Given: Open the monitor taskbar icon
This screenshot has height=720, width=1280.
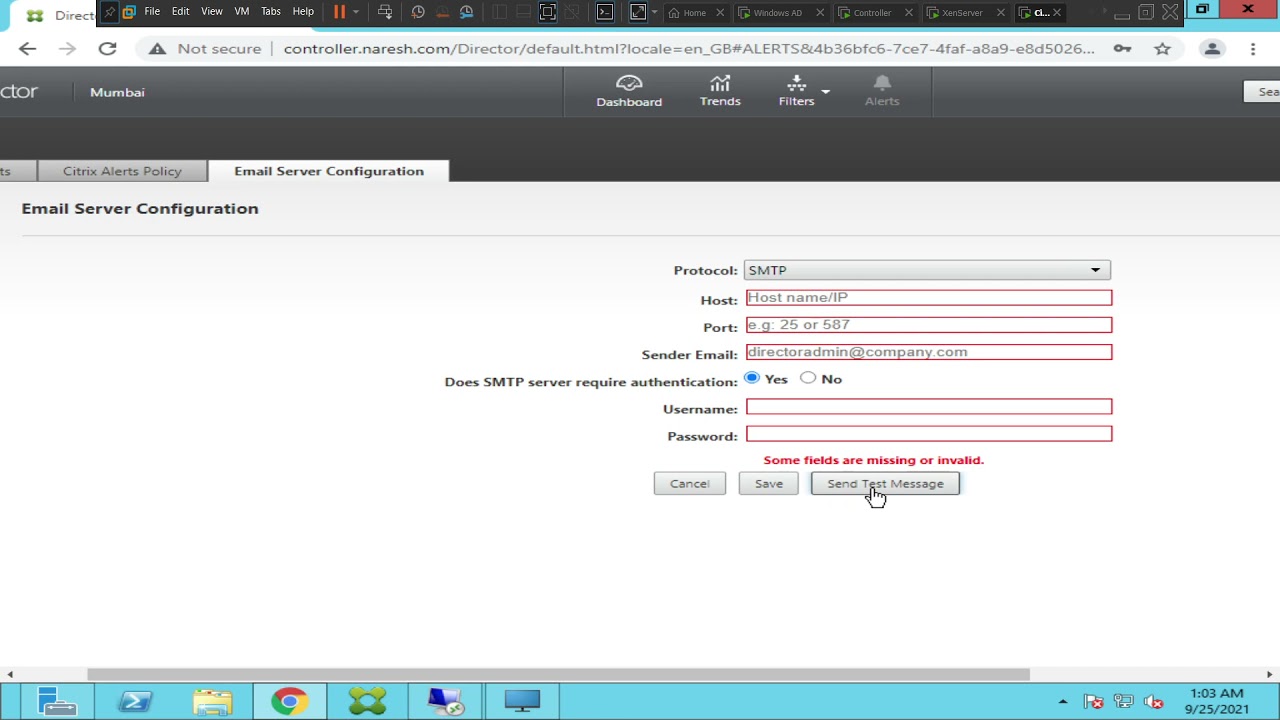Looking at the screenshot, I should tap(521, 702).
